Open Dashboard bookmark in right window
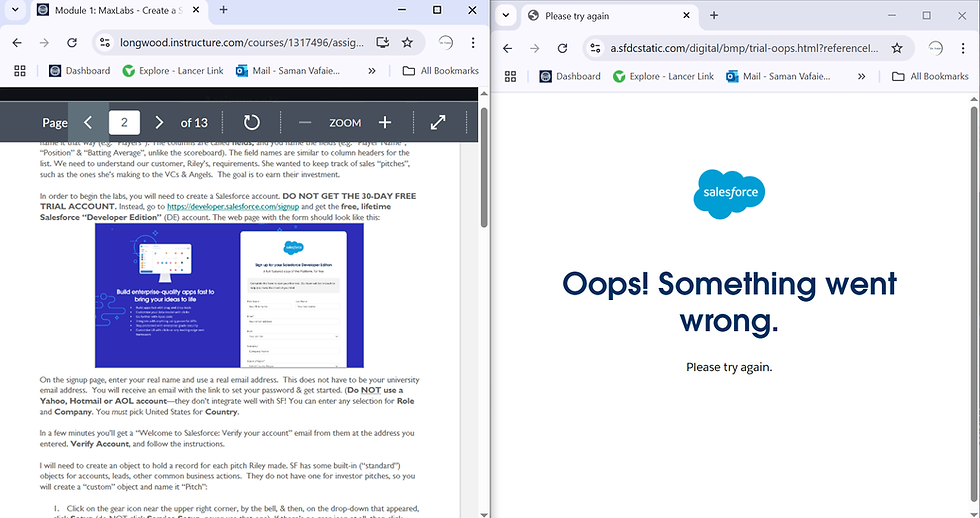 coord(570,76)
